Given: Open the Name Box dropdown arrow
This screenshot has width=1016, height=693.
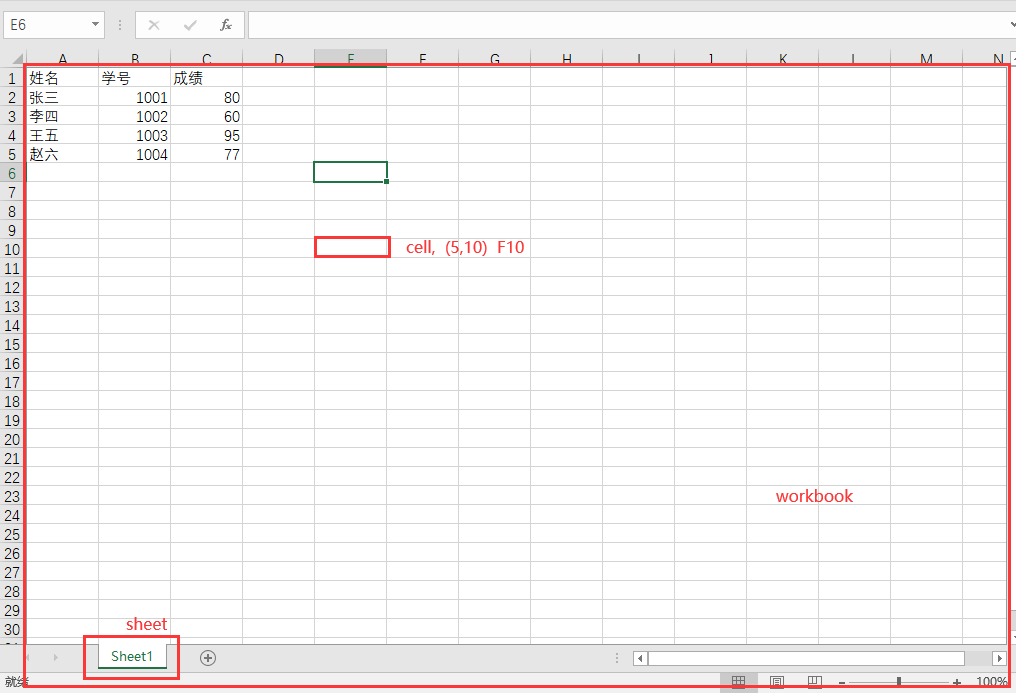Looking at the screenshot, I should tap(95, 25).
